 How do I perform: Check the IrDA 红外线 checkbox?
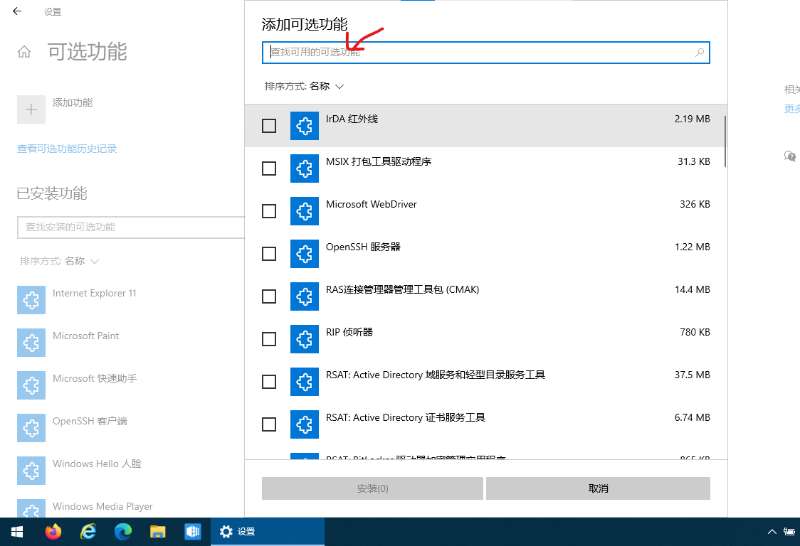[x=269, y=126]
